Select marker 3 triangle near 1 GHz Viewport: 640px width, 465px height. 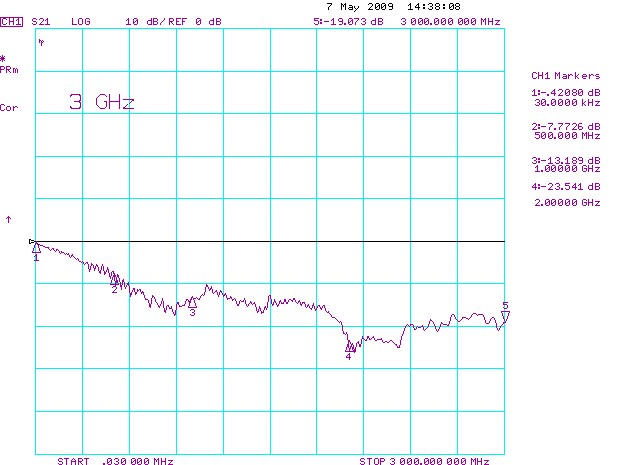[x=192, y=304]
